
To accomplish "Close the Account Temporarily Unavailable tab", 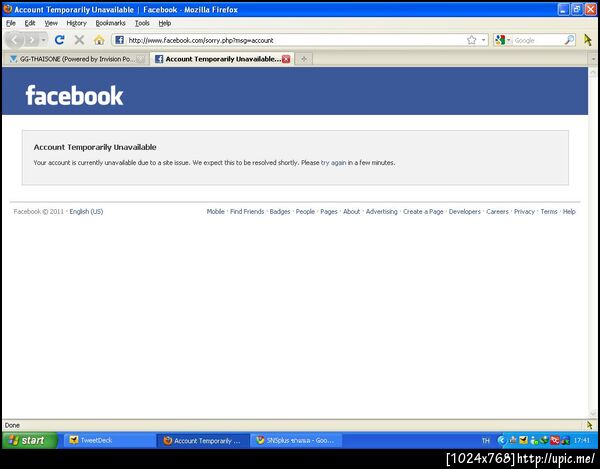I will point(286,59).
